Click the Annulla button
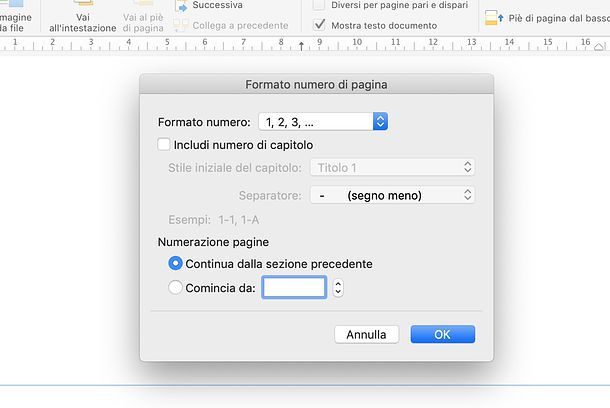 [366, 334]
